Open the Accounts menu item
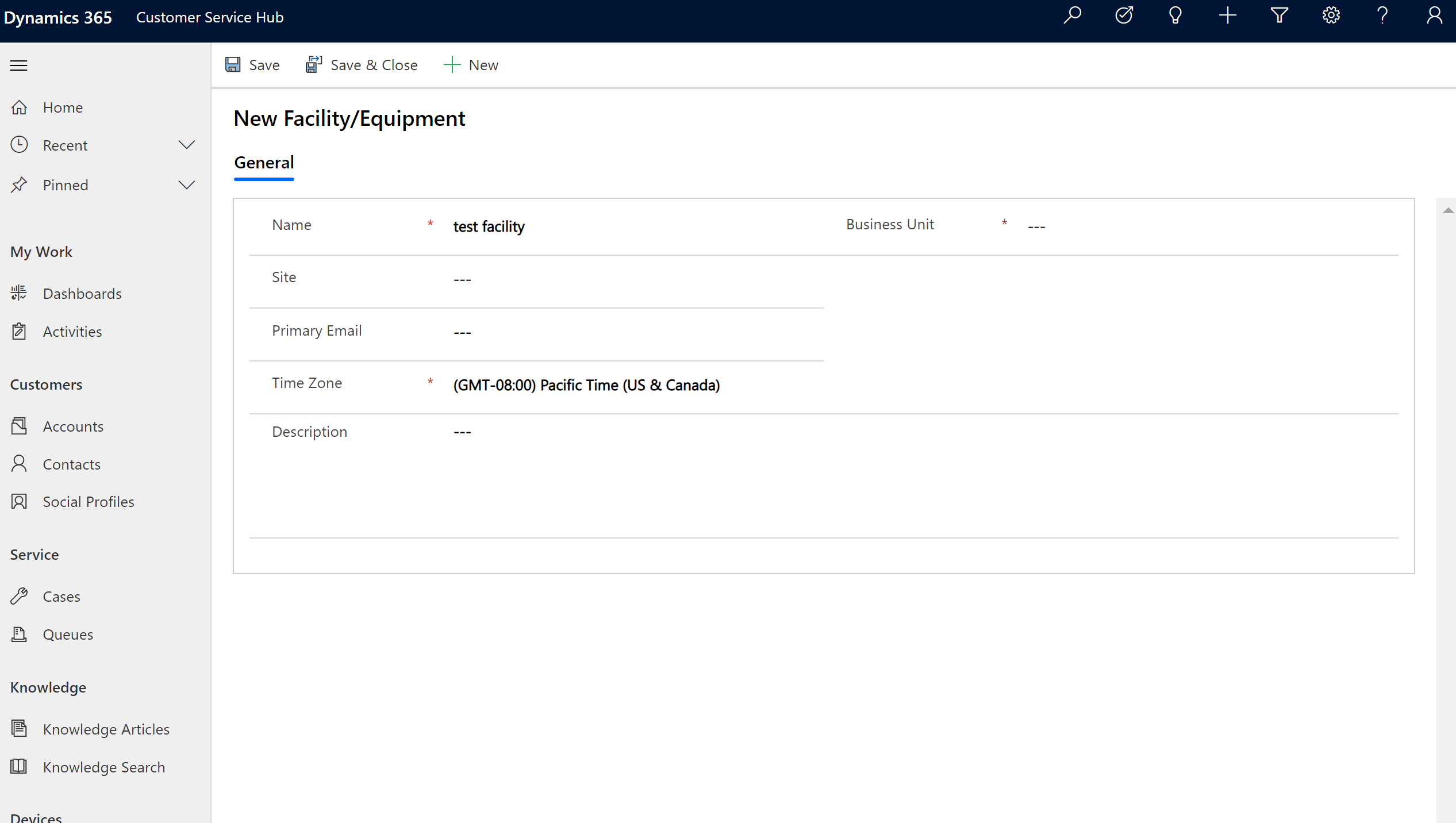Screen dimensions: 1456x823 click(x=72, y=426)
